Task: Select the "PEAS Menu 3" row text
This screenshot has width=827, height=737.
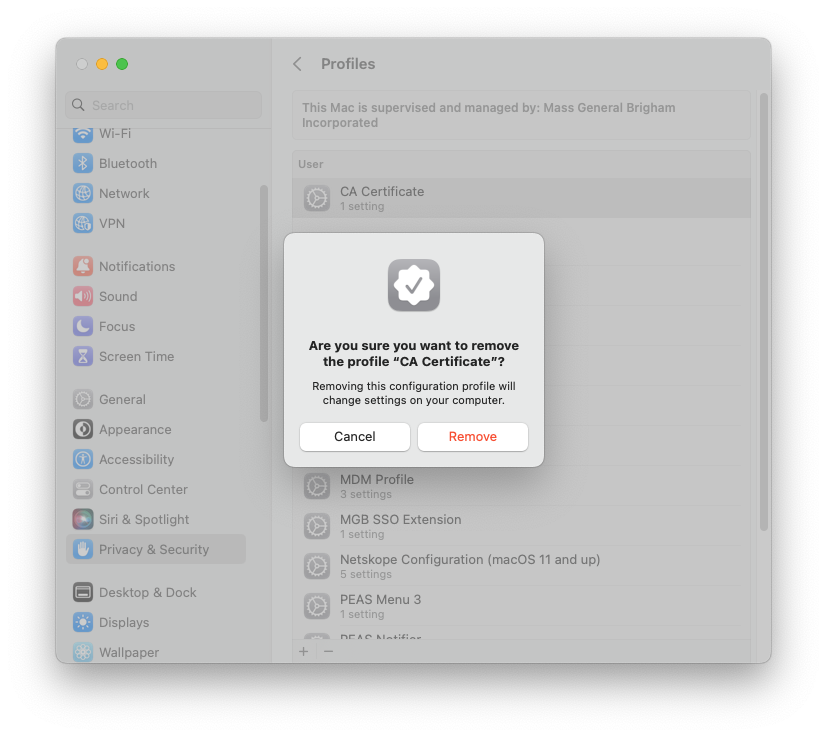Action: coord(380,600)
